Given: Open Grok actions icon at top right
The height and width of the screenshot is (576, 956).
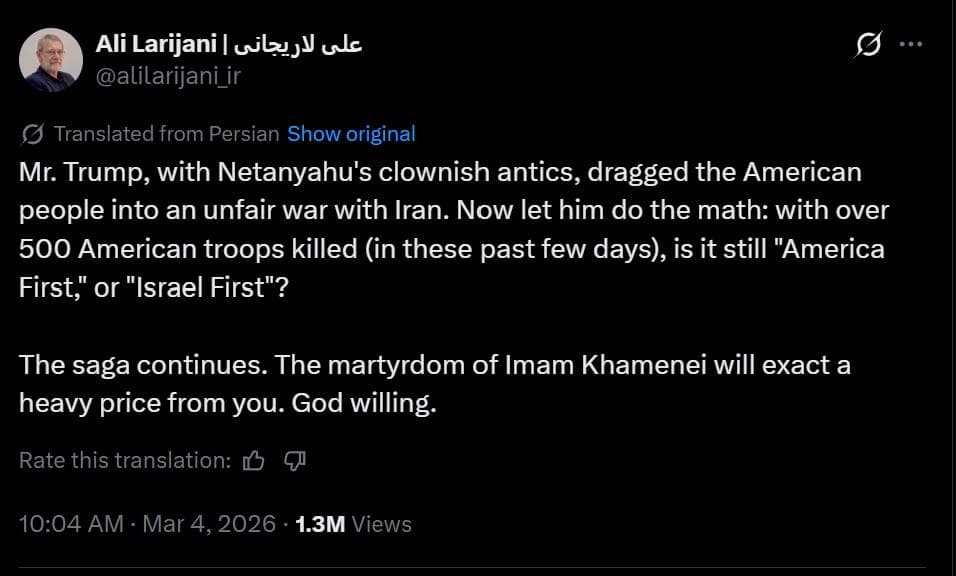Looking at the screenshot, I should pyautogui.click(x=869, y=45).
